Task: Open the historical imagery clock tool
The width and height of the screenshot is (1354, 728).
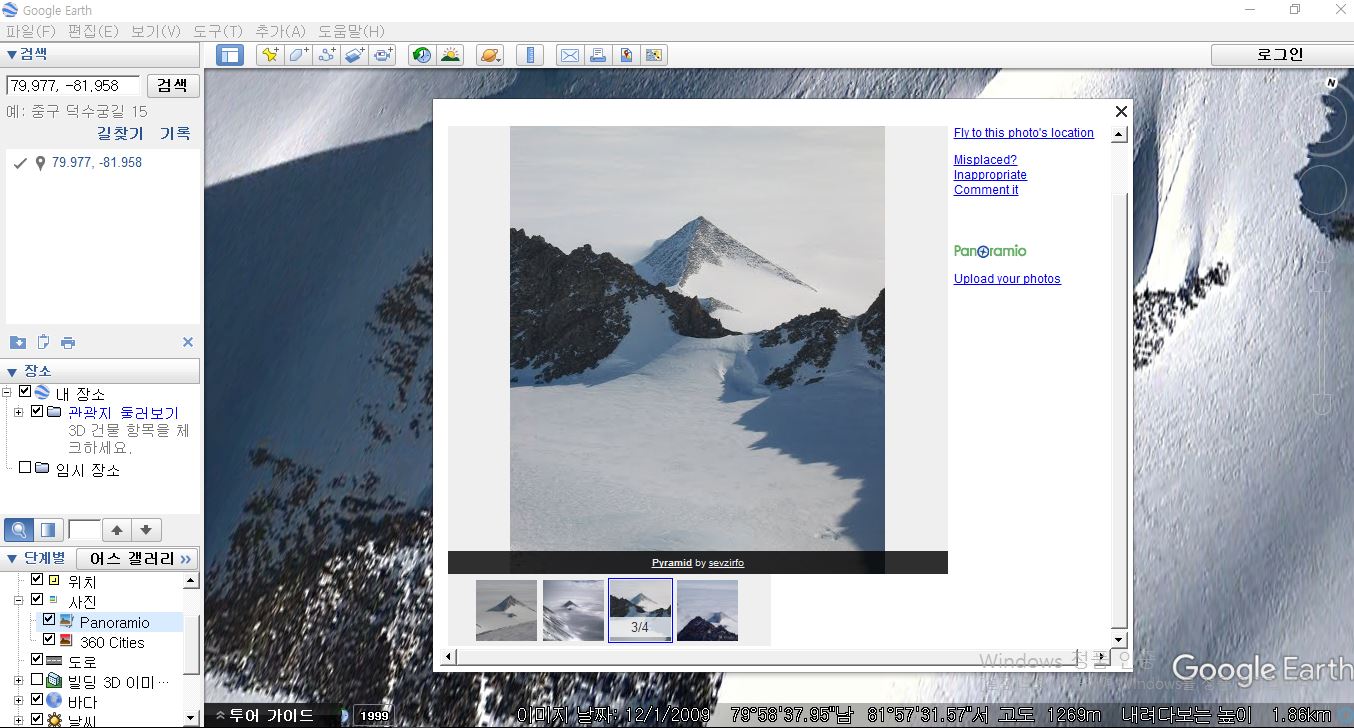Action: (x=422, y=55)
